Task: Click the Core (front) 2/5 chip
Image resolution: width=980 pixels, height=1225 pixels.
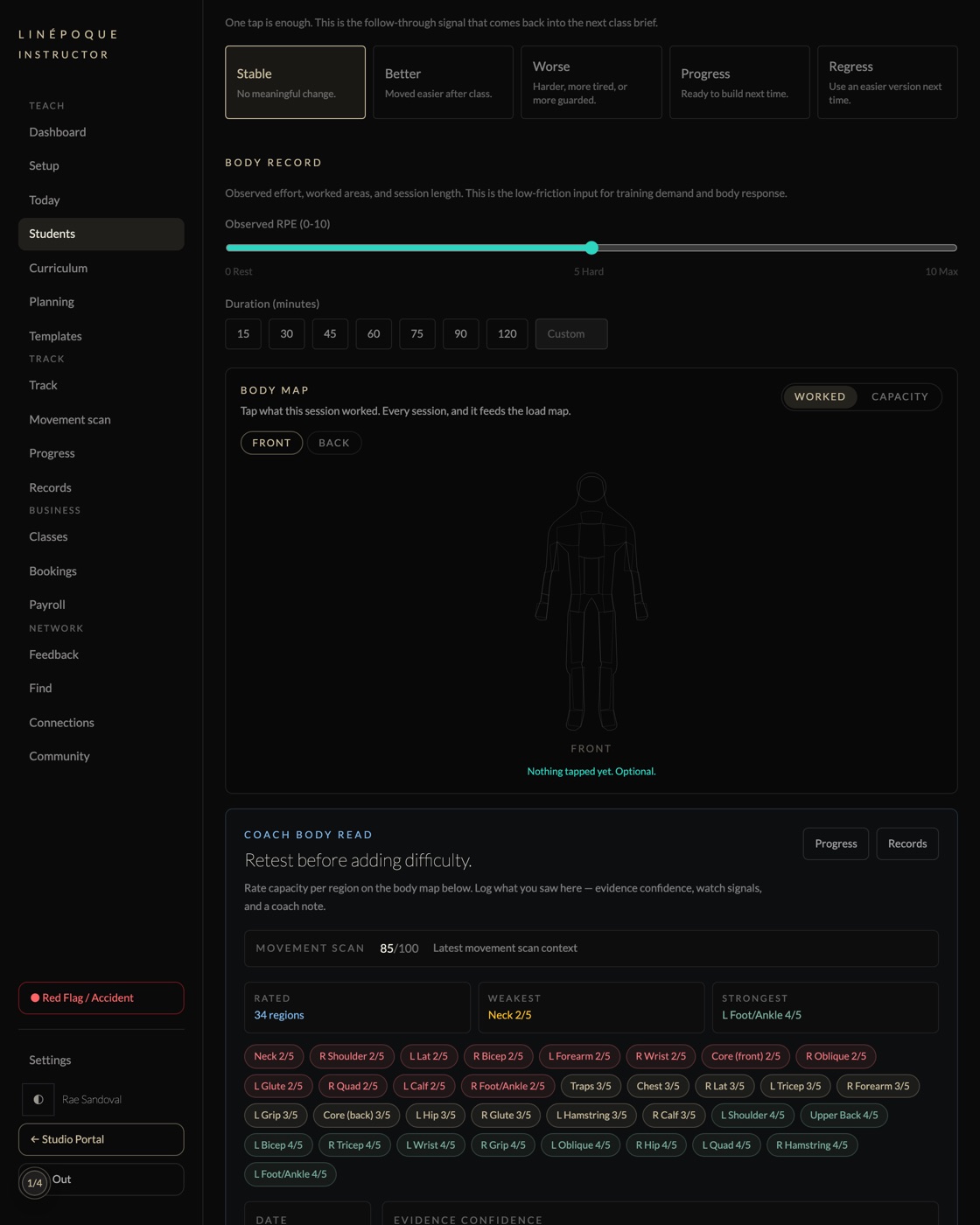Action: tap(745, 1056)
